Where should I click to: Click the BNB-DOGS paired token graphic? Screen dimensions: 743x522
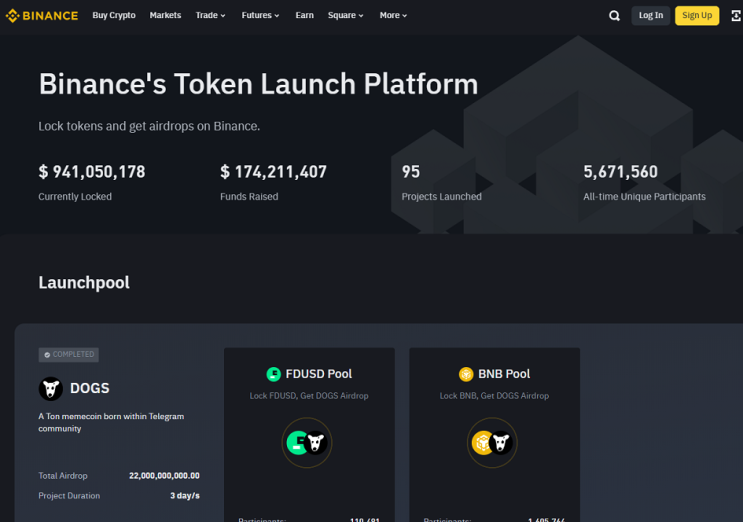[492, 443]
